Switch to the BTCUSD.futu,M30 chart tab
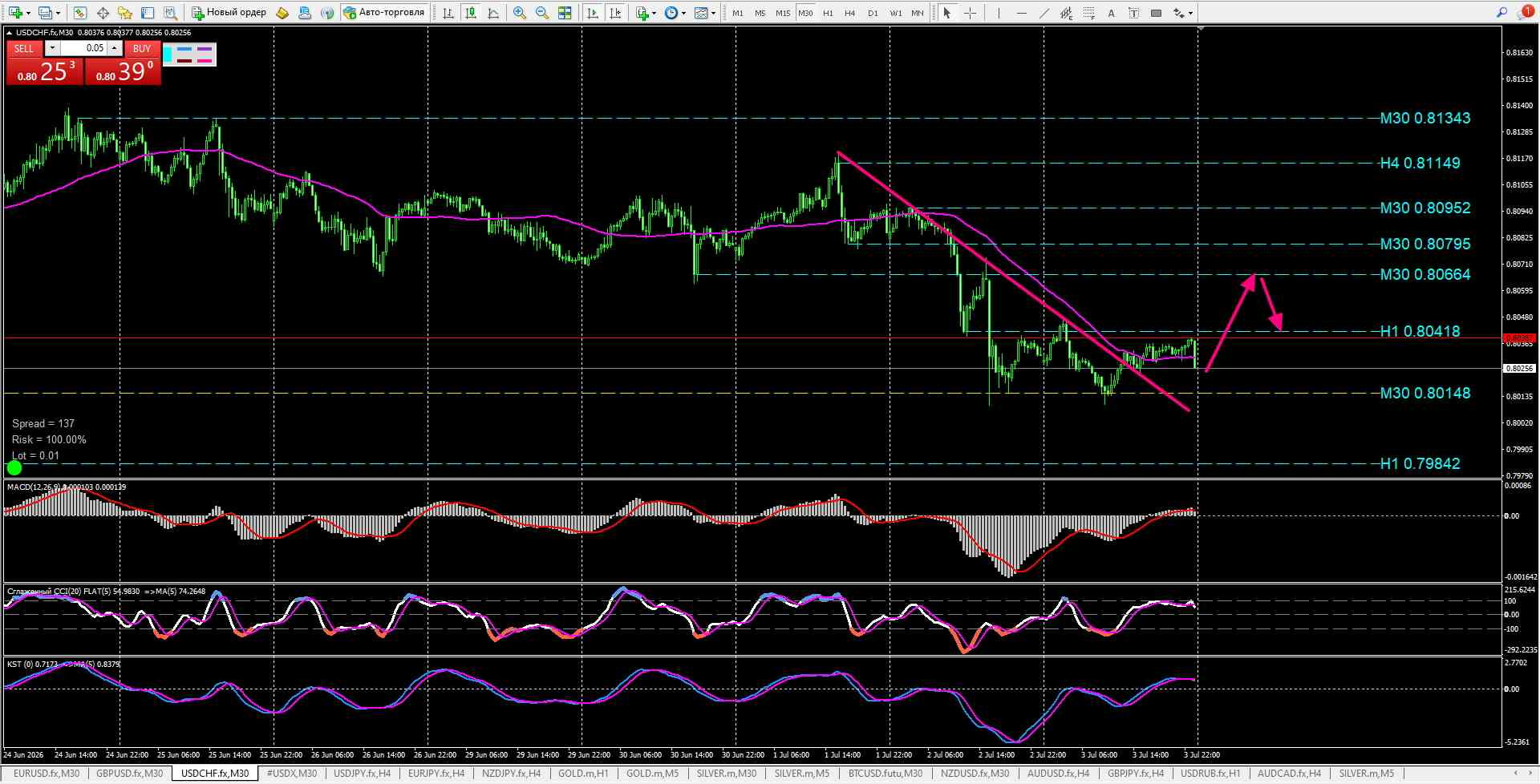The width and height of the screenshot is (1540, 784). coord(885,774)
